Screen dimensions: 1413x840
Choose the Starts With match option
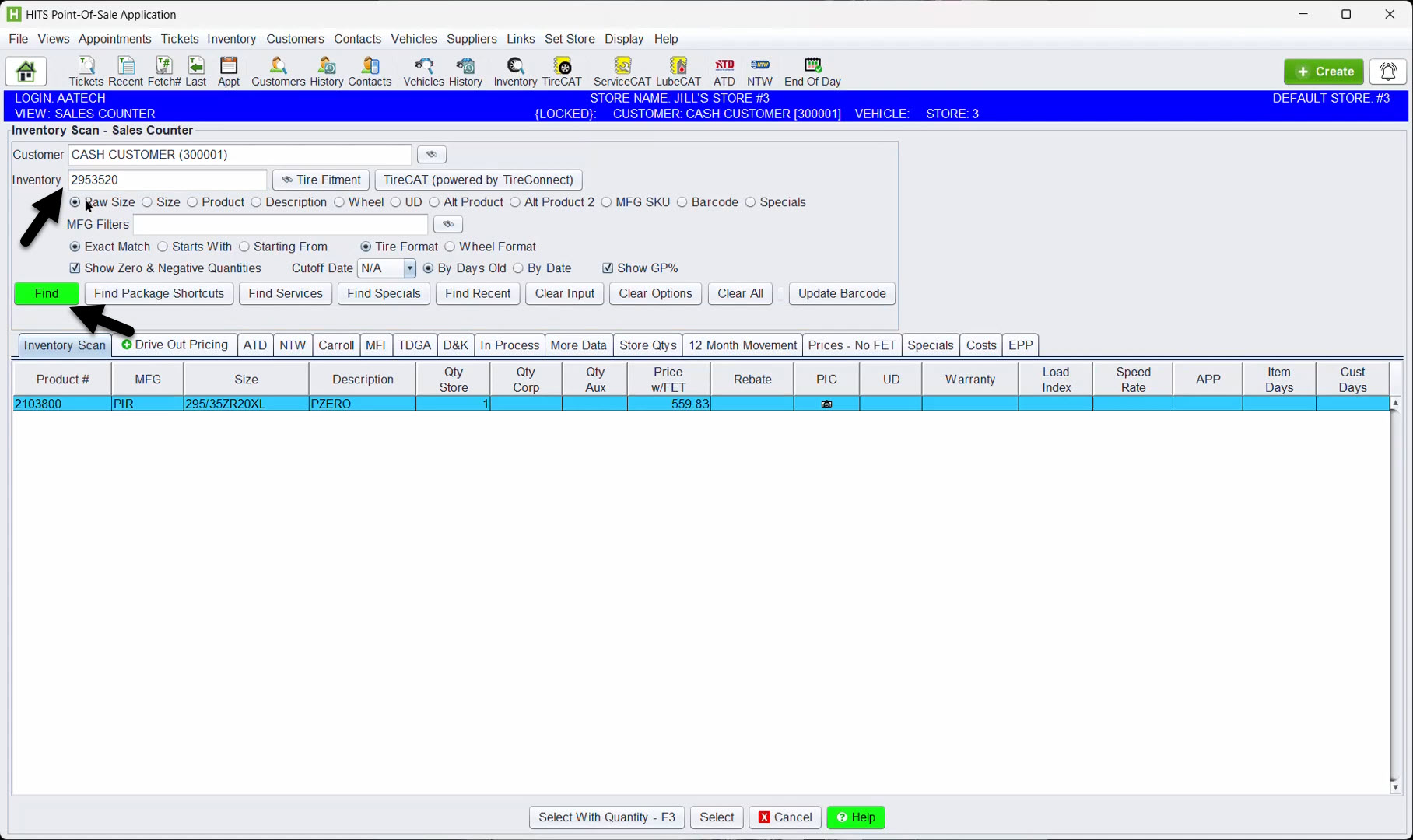[x=163, y=247]
